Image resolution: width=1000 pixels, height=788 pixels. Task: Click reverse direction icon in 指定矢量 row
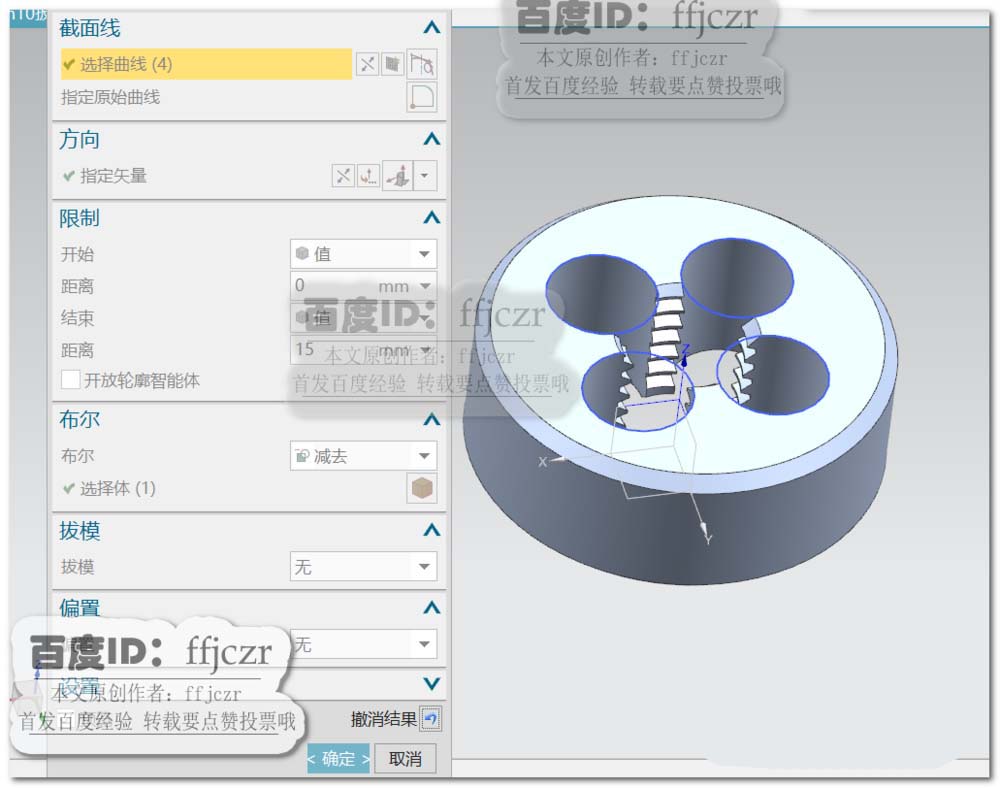click(x=343, y=175)
